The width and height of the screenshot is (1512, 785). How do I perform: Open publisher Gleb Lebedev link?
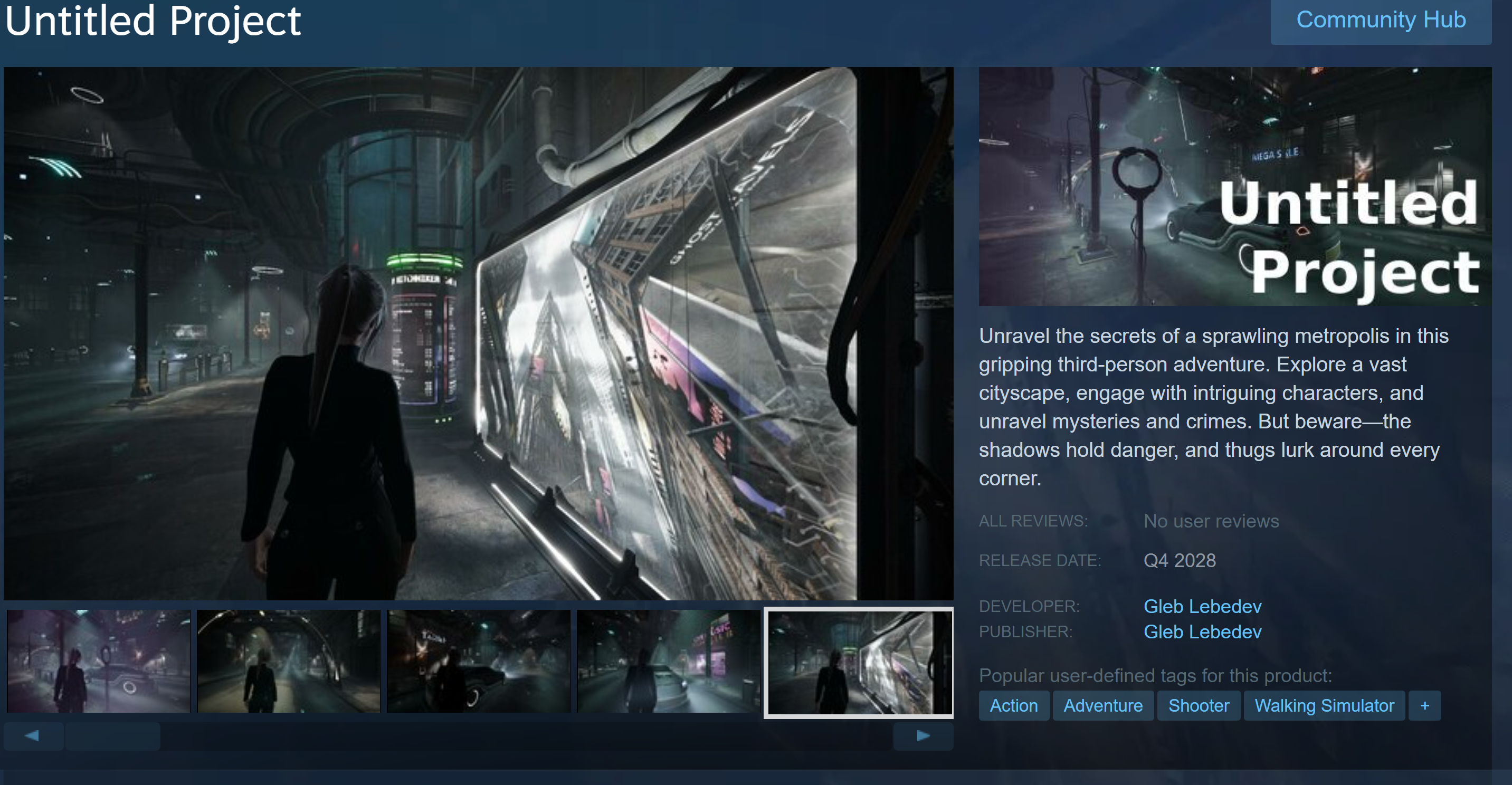1202,632
